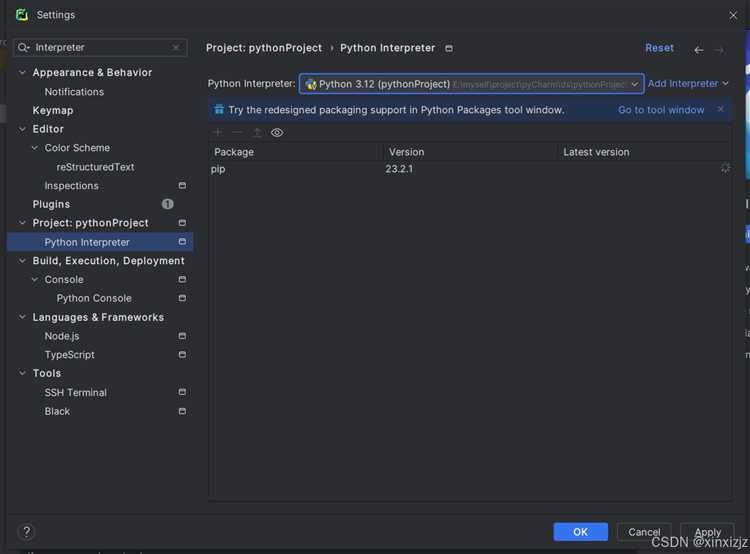Viewport: 750px width, 554px height.
Task: Click Project: pythonProject breadcrumb
Action: (x=264, y=48)
